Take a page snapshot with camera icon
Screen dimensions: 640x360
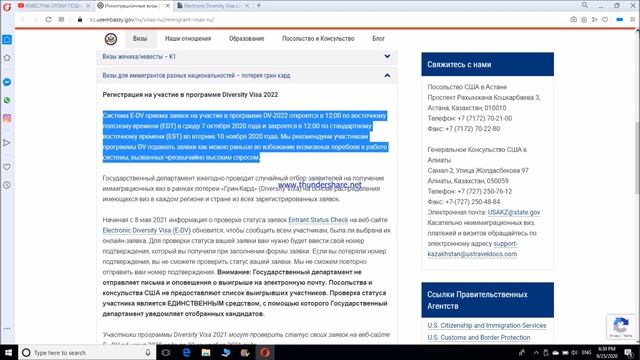(573, 20)
